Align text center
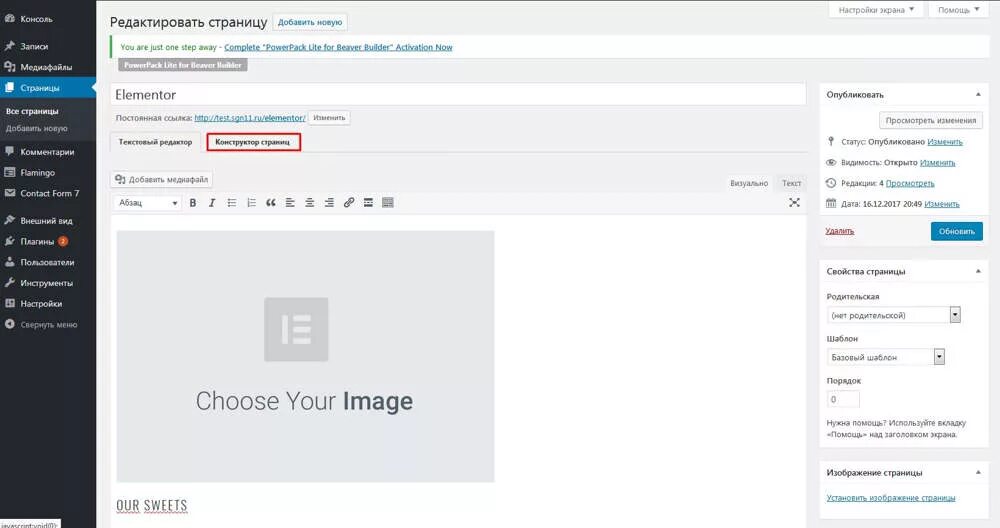Image resolution: width=1000 pixels, height=528 pixels. coord(309,203)
